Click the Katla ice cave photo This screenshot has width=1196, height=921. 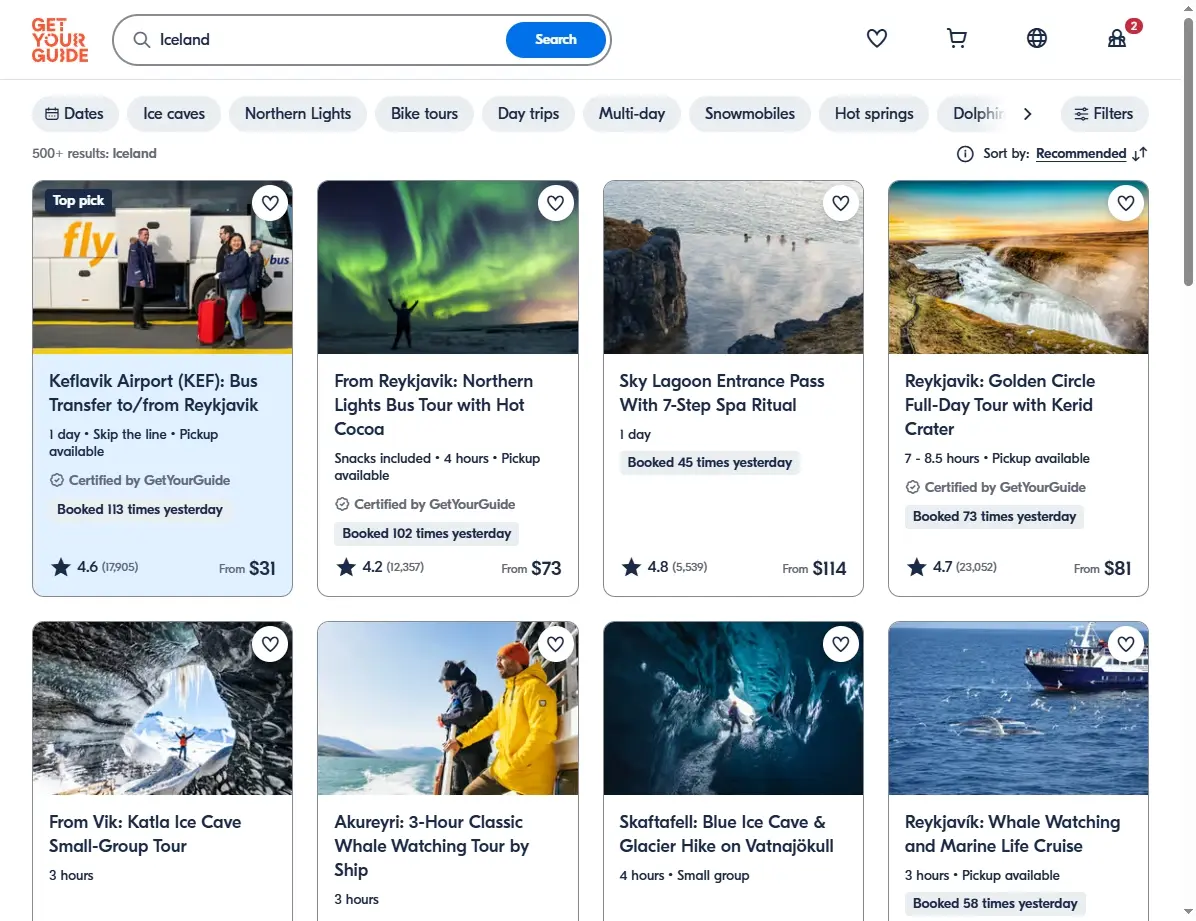coord(162,708)
